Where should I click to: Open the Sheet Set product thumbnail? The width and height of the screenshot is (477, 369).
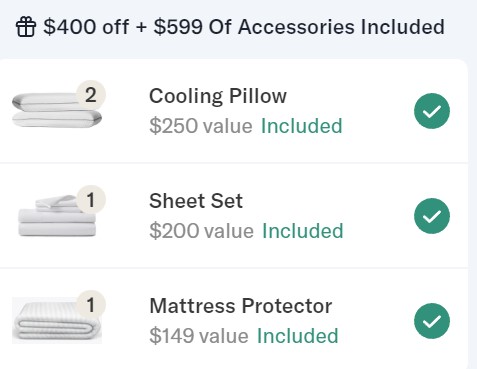pyautogui.click(x=57, y=216)
